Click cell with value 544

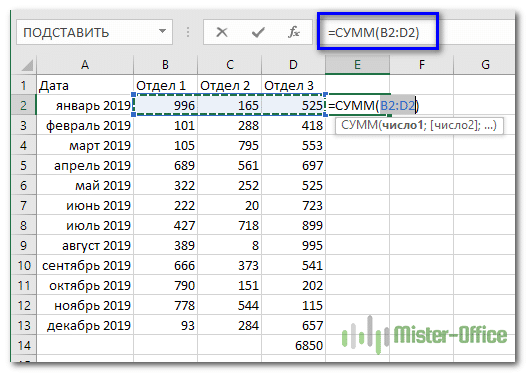coord(229,305)
